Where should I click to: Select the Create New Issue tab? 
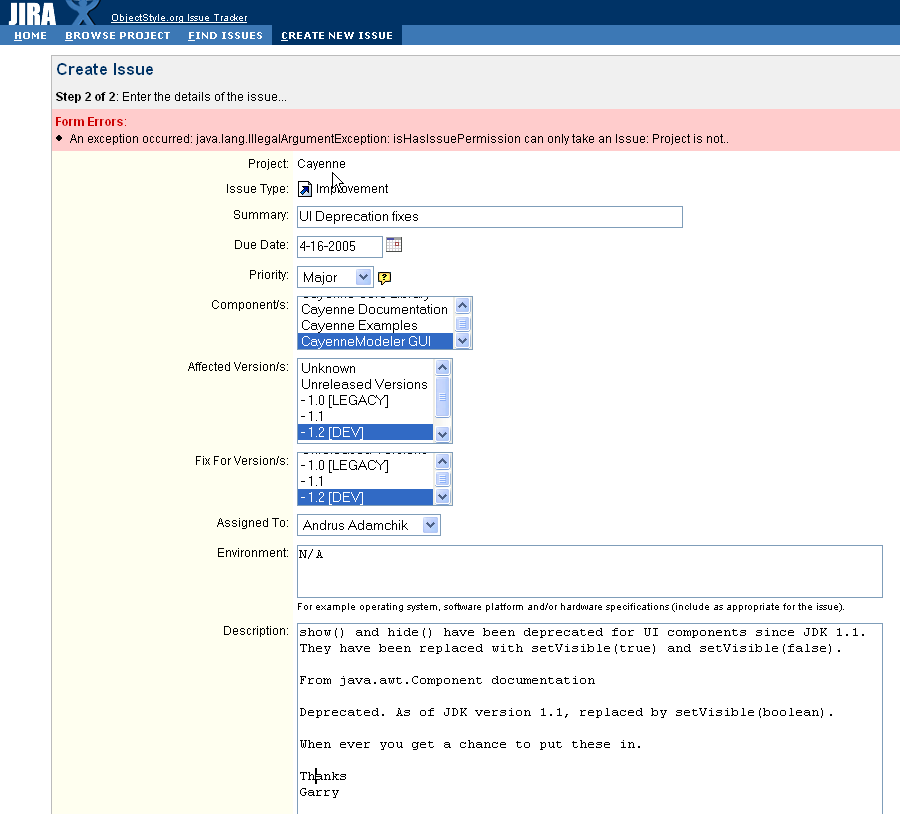click(x=337, y=36)
